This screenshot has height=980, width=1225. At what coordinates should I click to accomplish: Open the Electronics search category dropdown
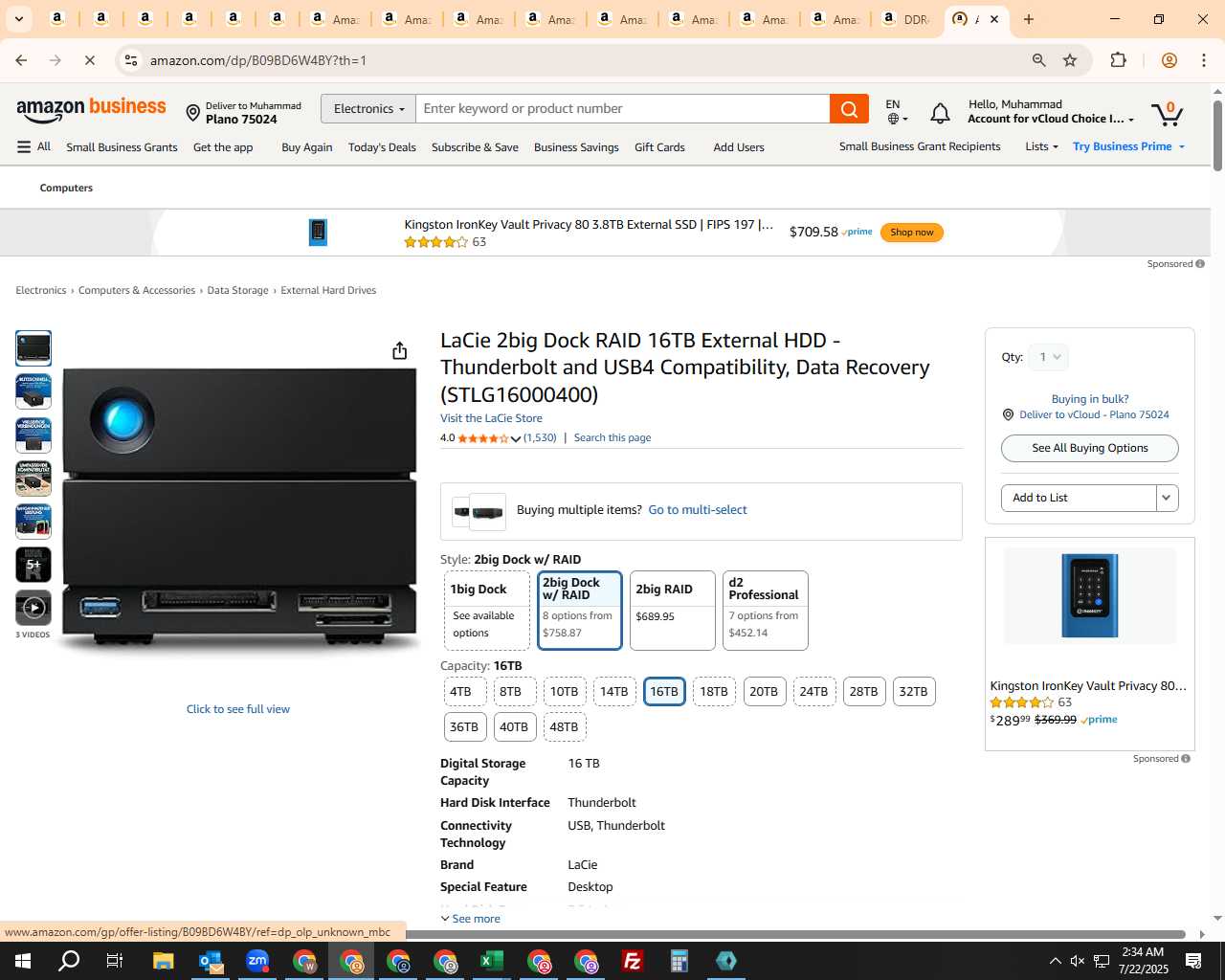[368, 109]
